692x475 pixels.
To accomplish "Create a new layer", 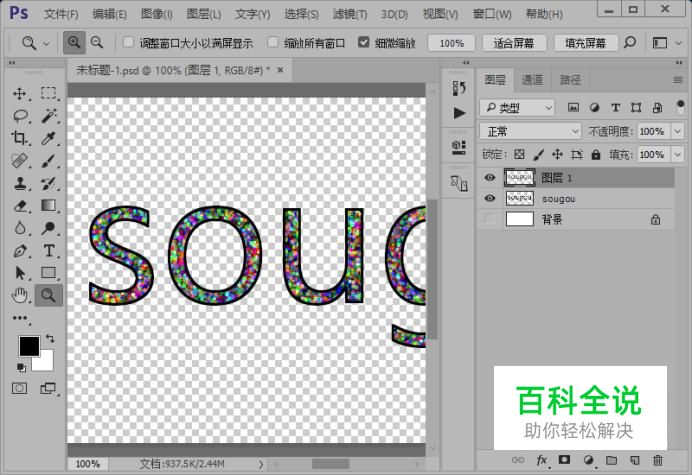I will pyautogui.click(x=635, y=460).
